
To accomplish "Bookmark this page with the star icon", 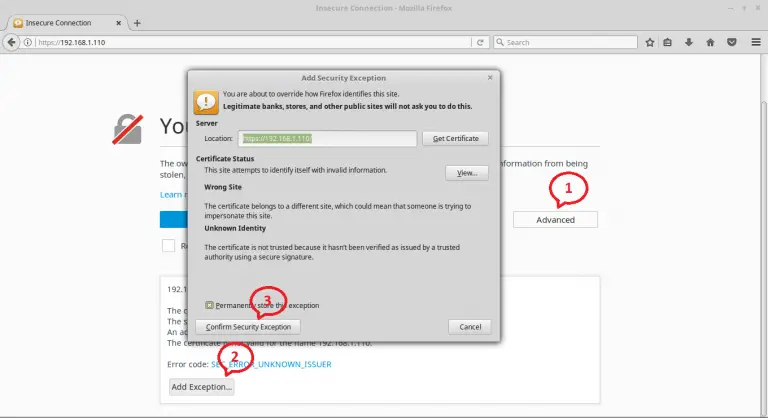I will tap(651, 43).
